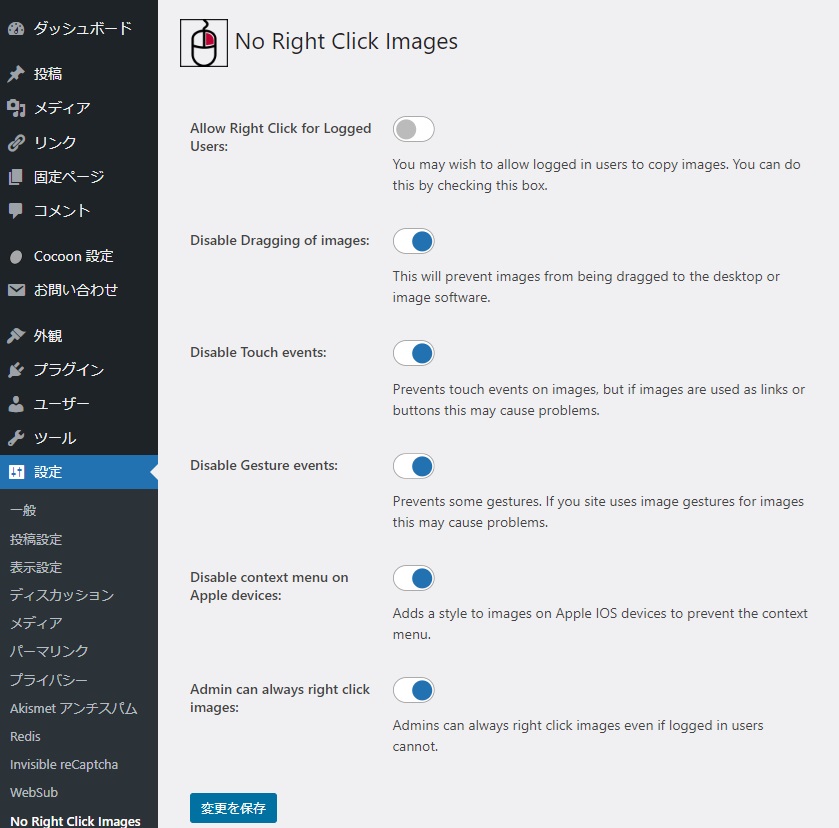839x828 pixels.
Task: Open WebSub submenu link
Action: click(34, 792)
